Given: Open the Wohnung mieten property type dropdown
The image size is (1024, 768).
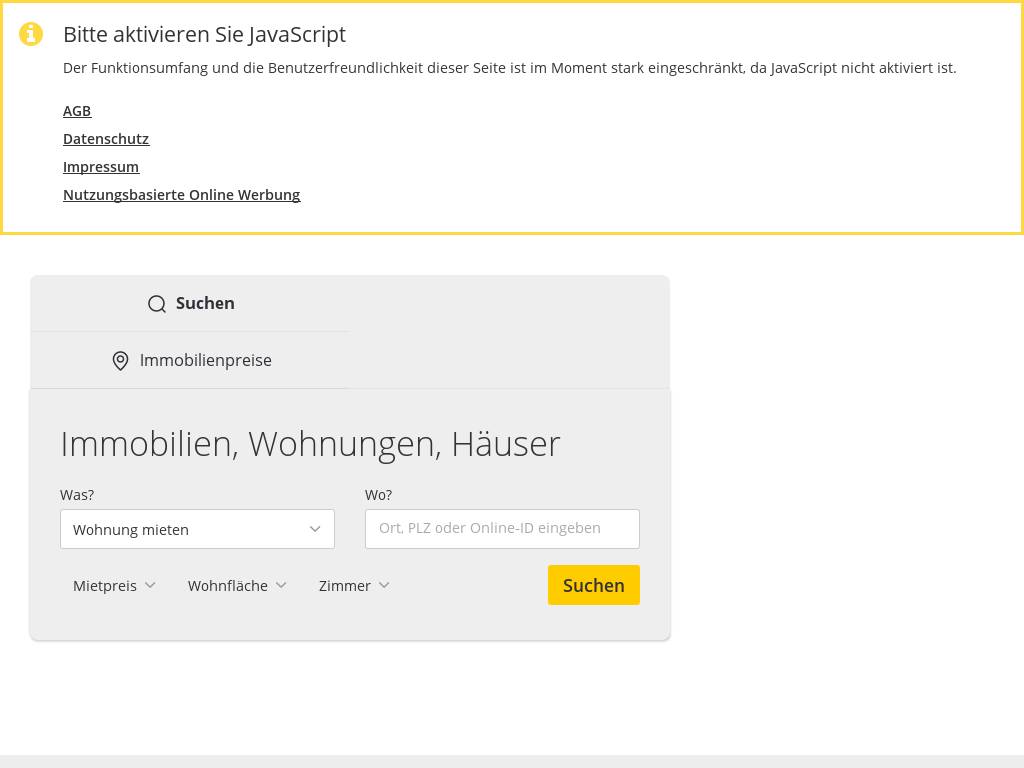Looking at the screenshot, I should (x=197, y=529).
